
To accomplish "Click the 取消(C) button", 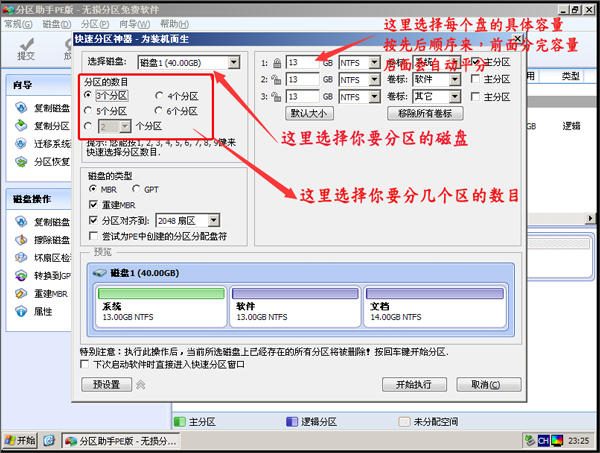I will pyautogui.click(x=489, y=385).
